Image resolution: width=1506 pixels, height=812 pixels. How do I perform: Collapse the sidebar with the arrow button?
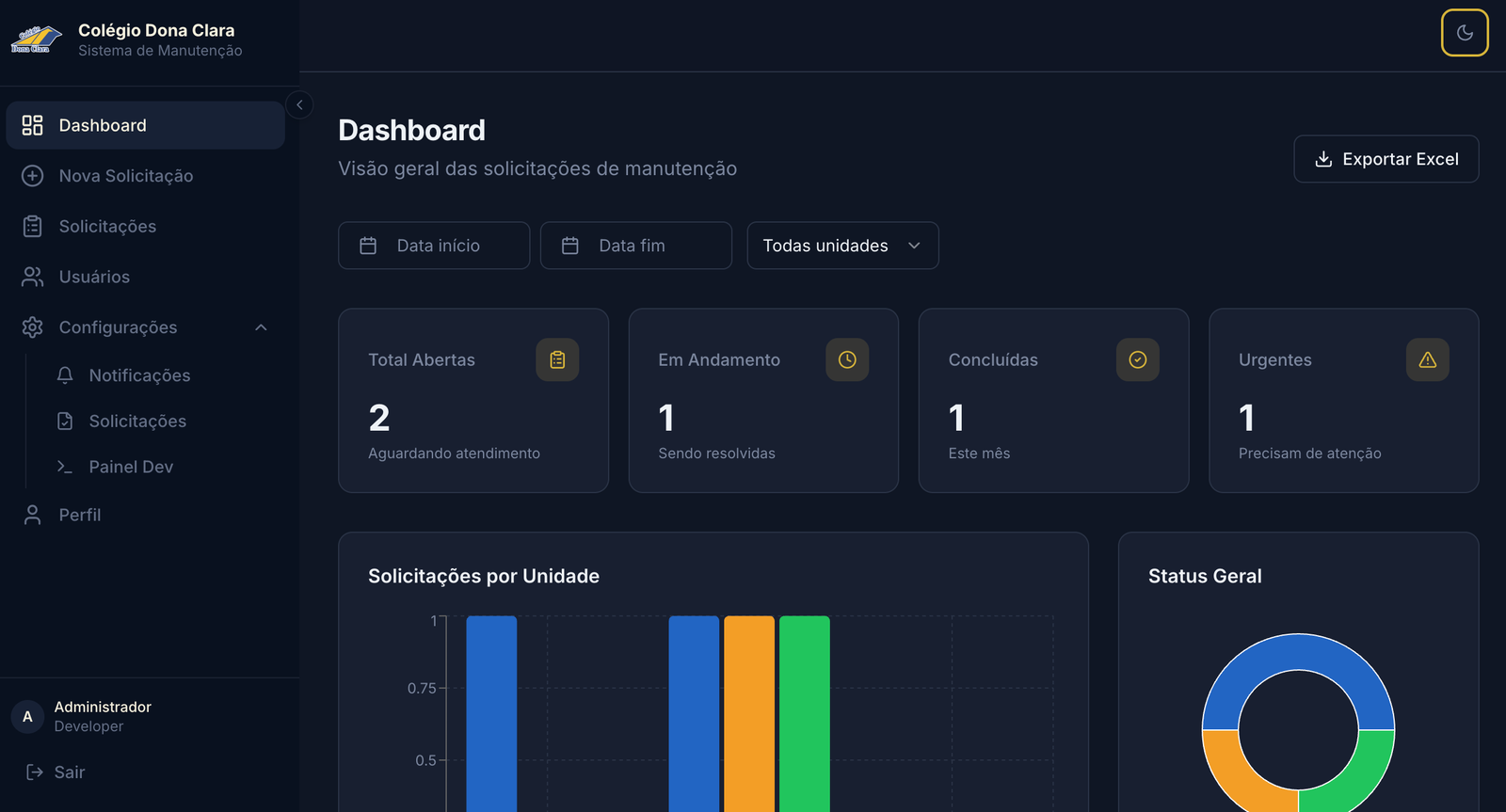click(x=299, y=104)
